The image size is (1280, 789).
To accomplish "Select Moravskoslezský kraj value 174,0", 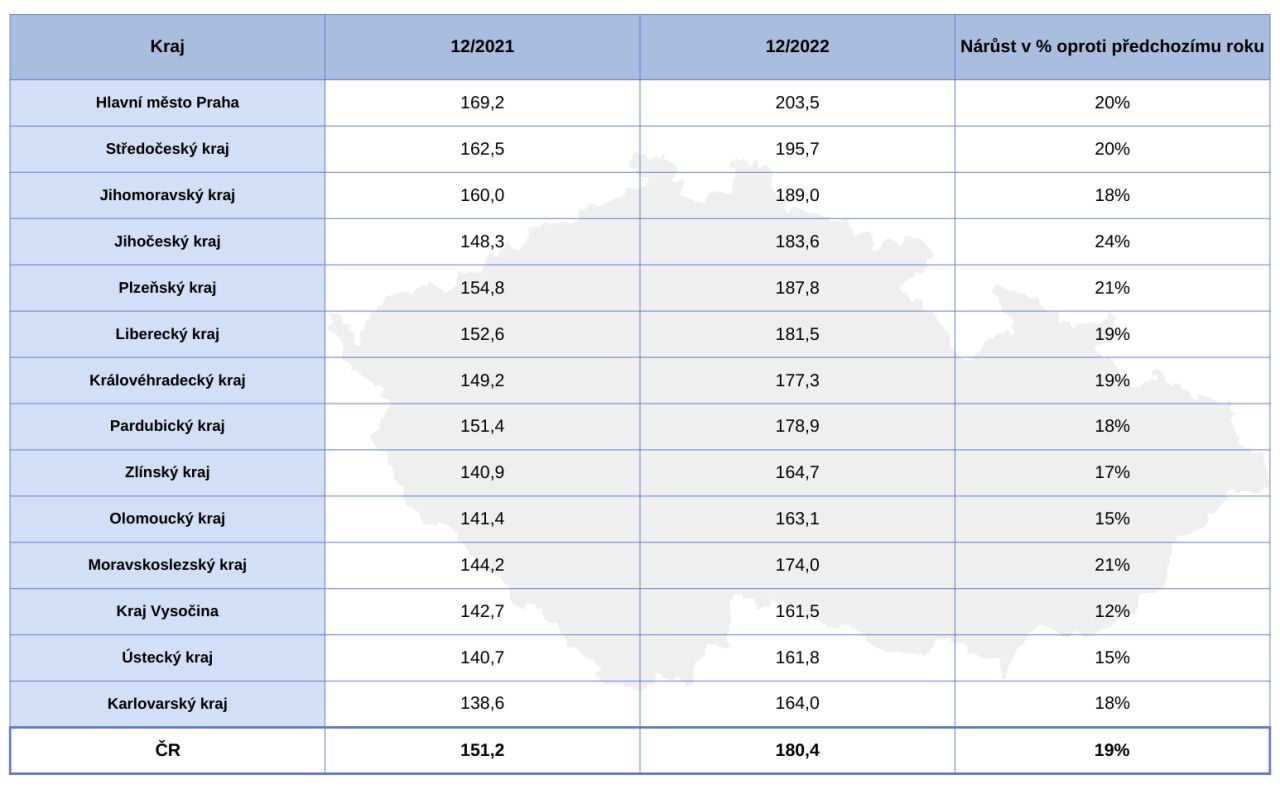I will coord(797,565).
